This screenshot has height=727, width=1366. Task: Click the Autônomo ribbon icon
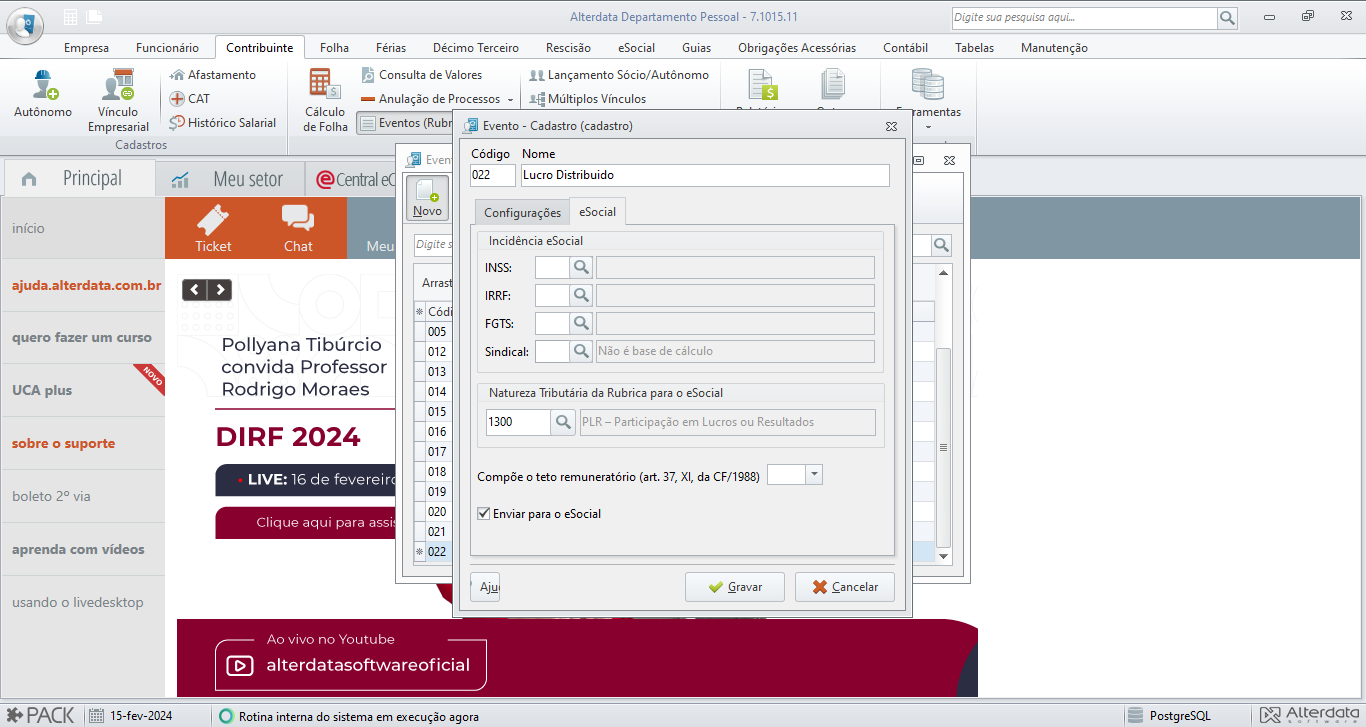43,95
